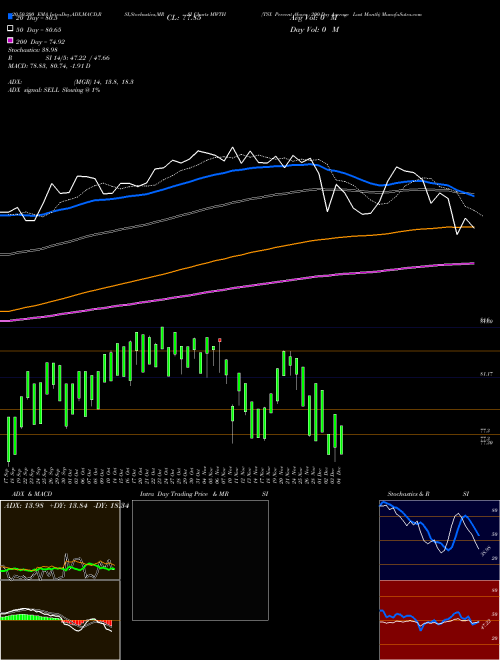Click the thick blue 20-day moving average line
The image size is (500, 660).
click(236, 170)
